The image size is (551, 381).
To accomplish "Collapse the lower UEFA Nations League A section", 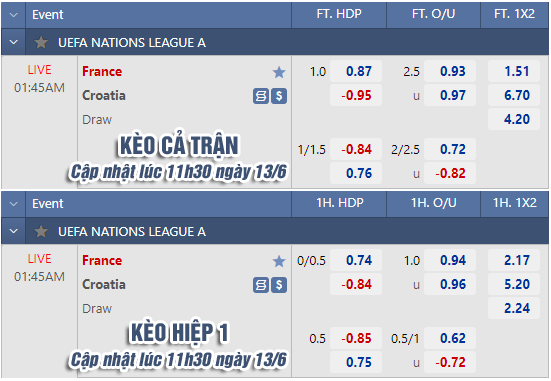I will click(13, 231).
